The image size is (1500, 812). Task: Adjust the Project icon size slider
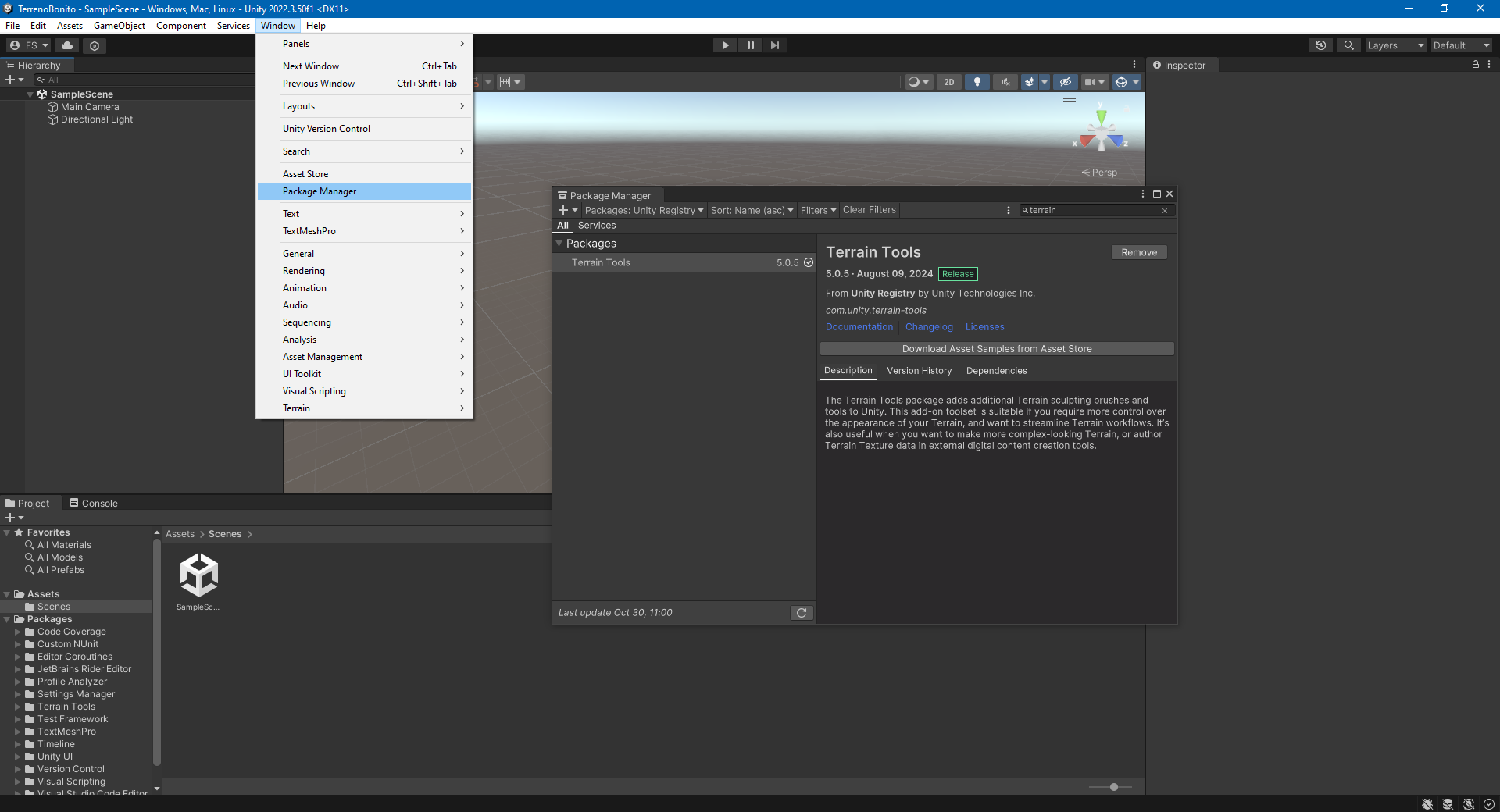click(x=1114, y=787)
